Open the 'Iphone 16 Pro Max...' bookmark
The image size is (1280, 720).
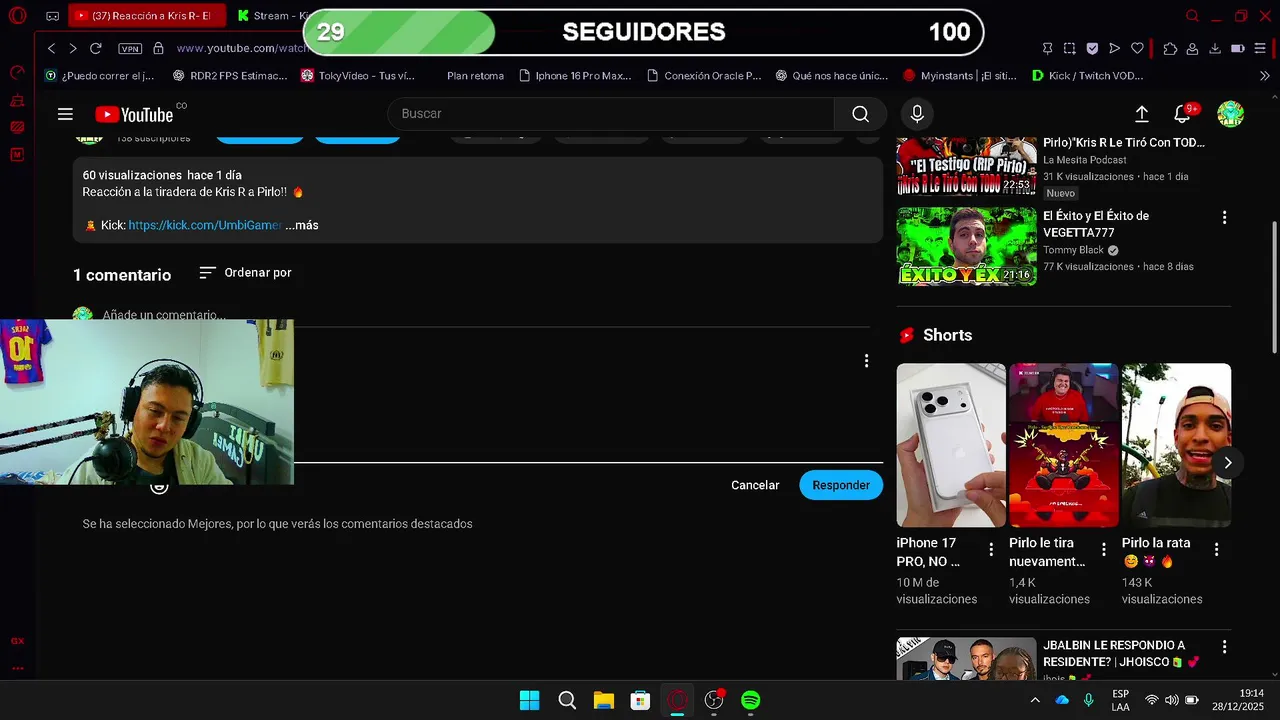[575, 75]
